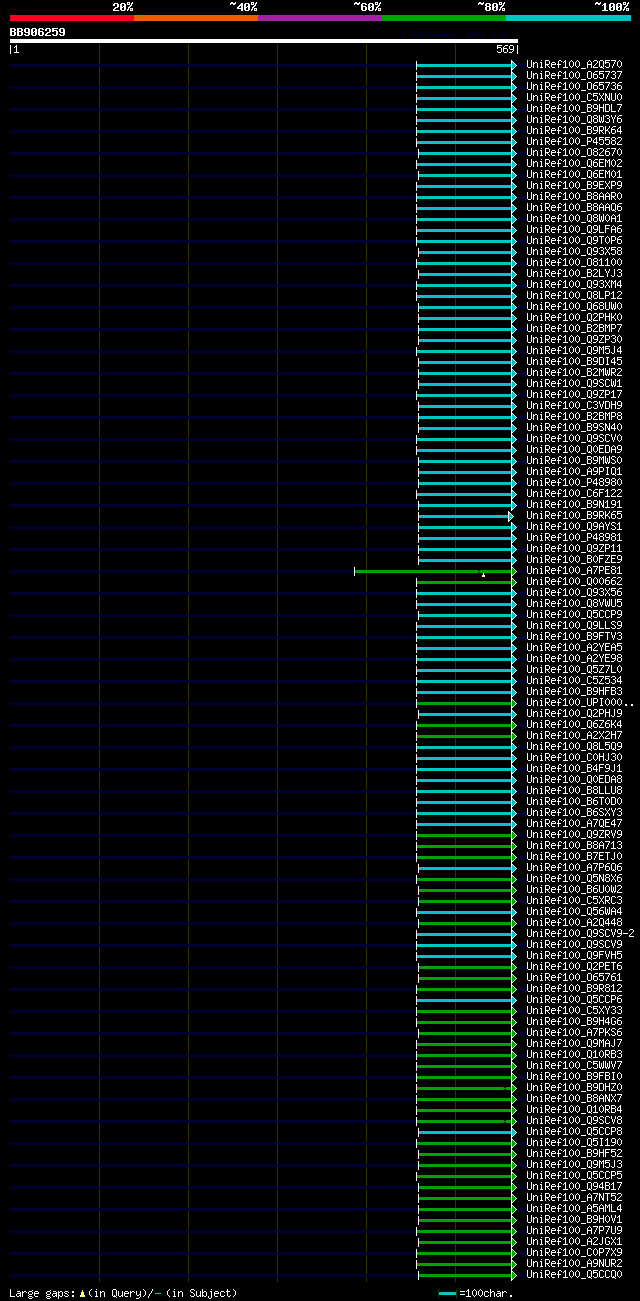The height and width of the screenshot is (1301, 640).
Task: Select the UniRef100_Q9SCV9-2 label
Action: pos(580,933)
